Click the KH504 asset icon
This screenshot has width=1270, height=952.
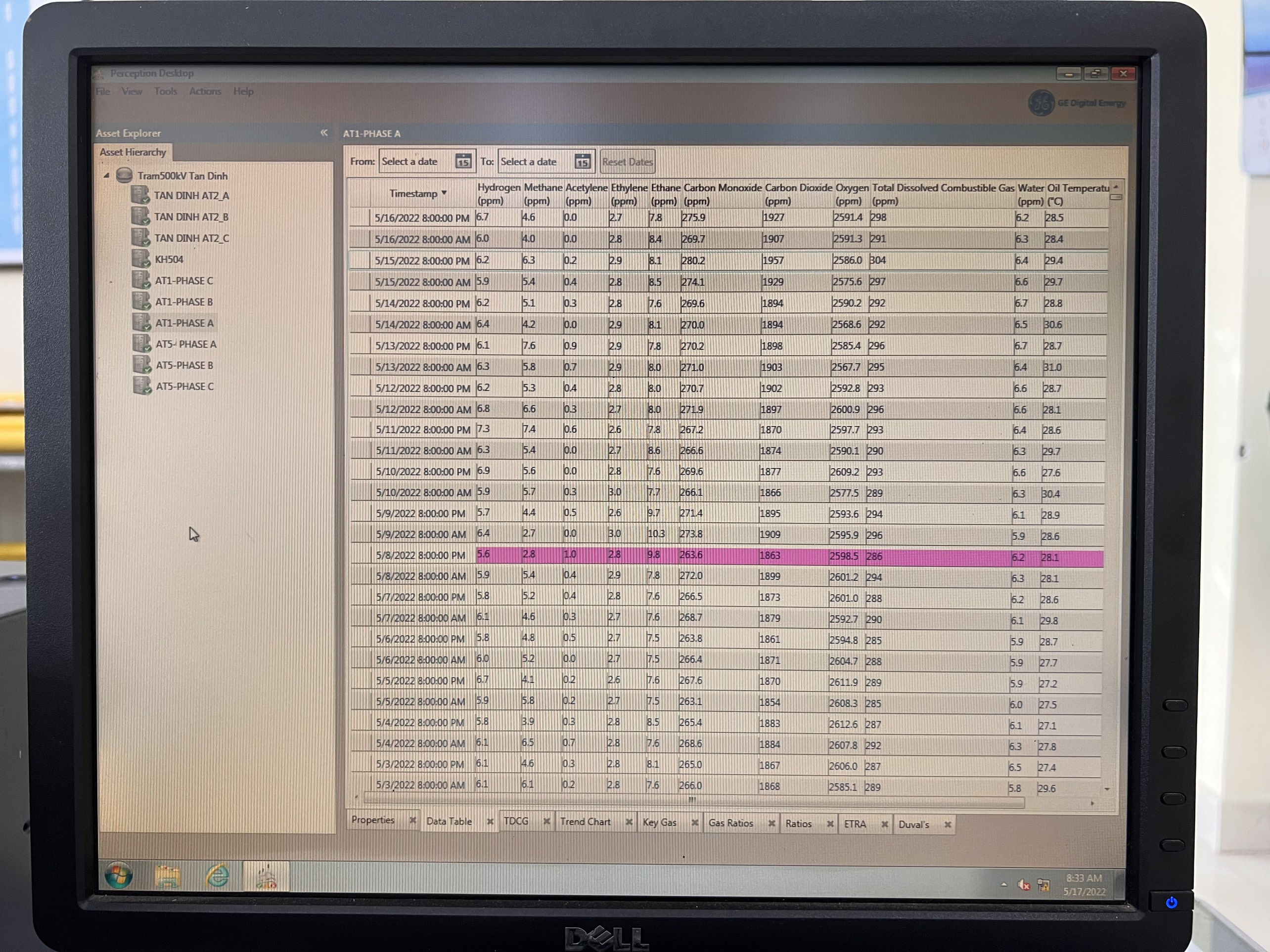(x=141, y=259)
